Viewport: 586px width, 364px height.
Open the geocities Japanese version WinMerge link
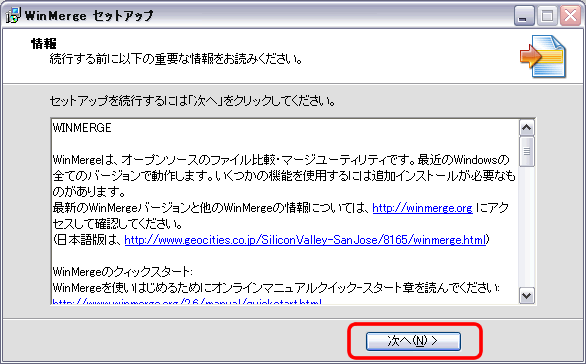tap(305, 240)
